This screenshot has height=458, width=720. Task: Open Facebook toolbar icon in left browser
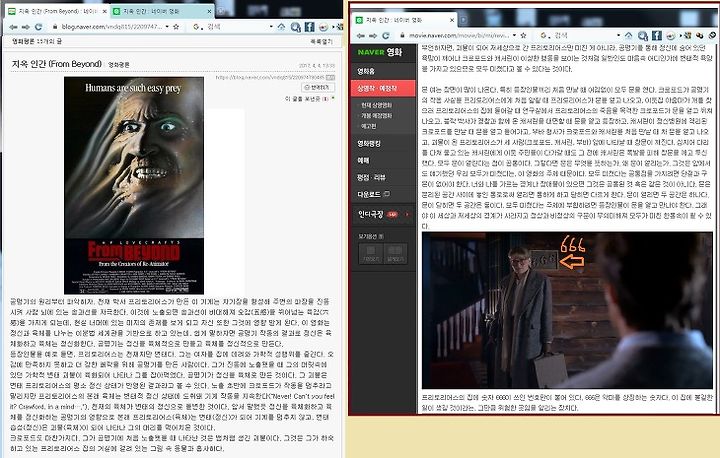tap(310, 27)
